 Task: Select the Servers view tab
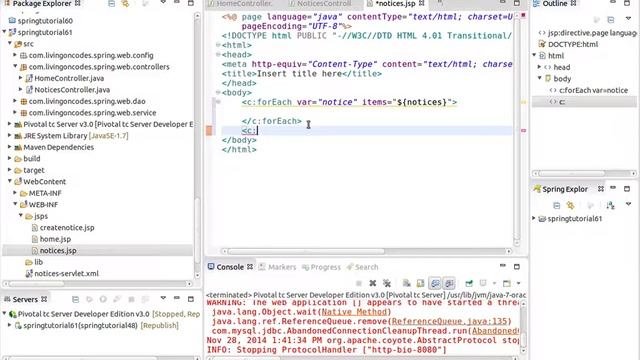(x=25, y=299)
